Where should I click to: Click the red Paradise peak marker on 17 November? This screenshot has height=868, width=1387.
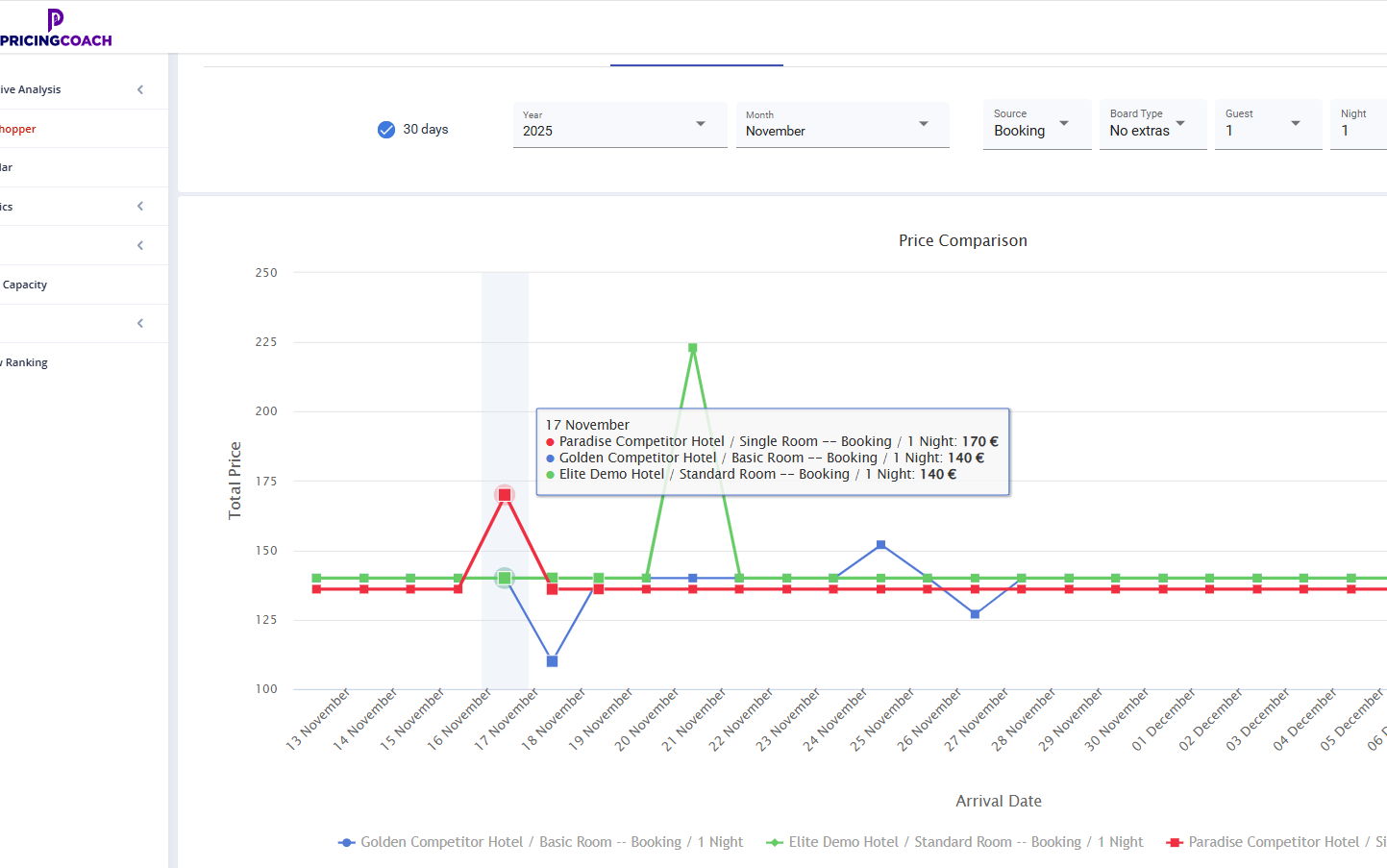pos(505,495)
